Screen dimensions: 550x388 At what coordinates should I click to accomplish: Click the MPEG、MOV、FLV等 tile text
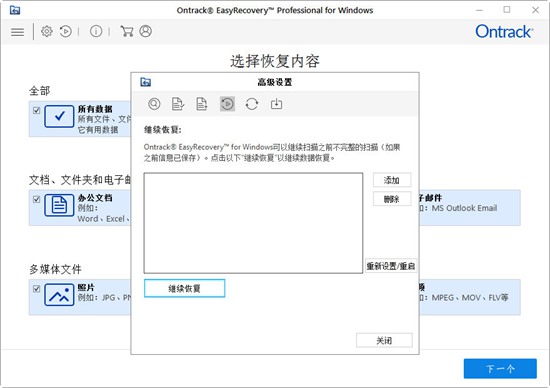pos(470,298)
